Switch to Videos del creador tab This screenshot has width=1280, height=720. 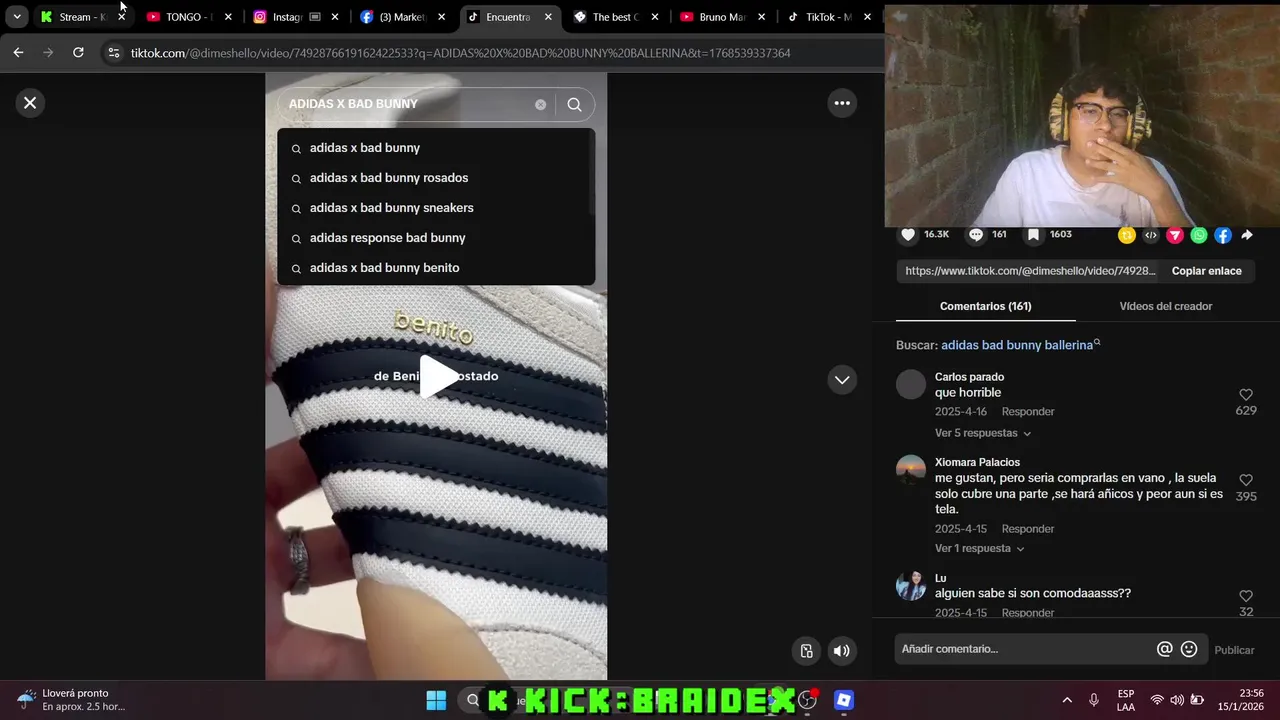[1165, 306]
